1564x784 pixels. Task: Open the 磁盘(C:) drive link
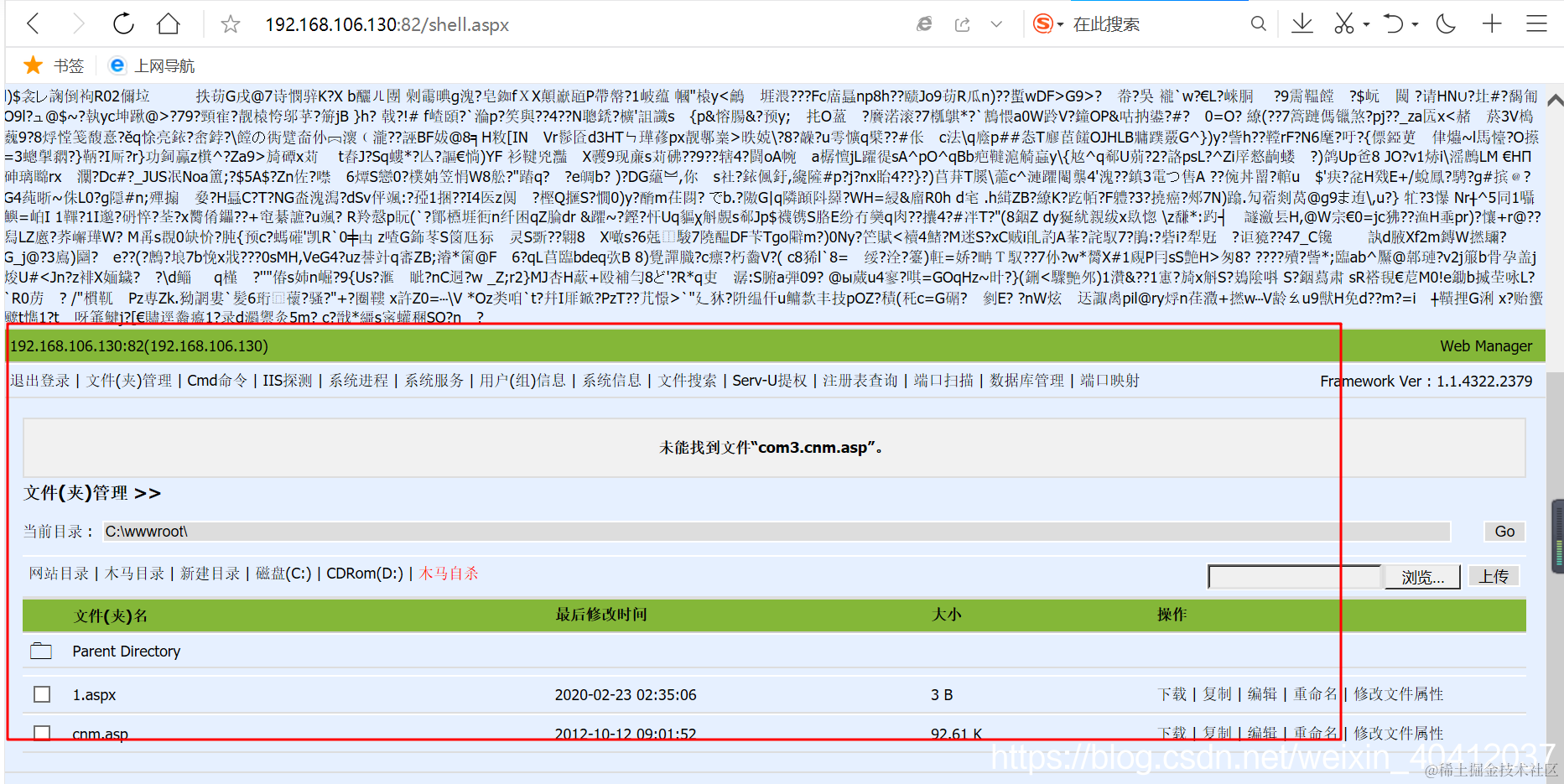pos(283,574)
